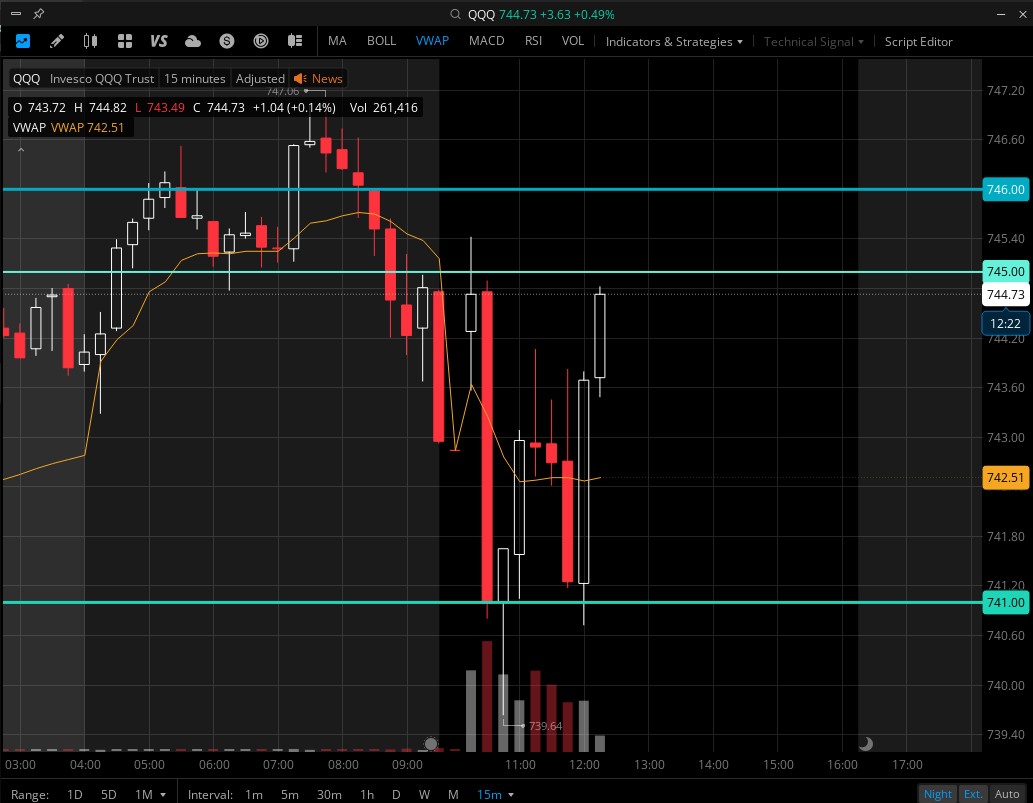Open the News link on chart header

pyautogui.click(x=327, y=78)
